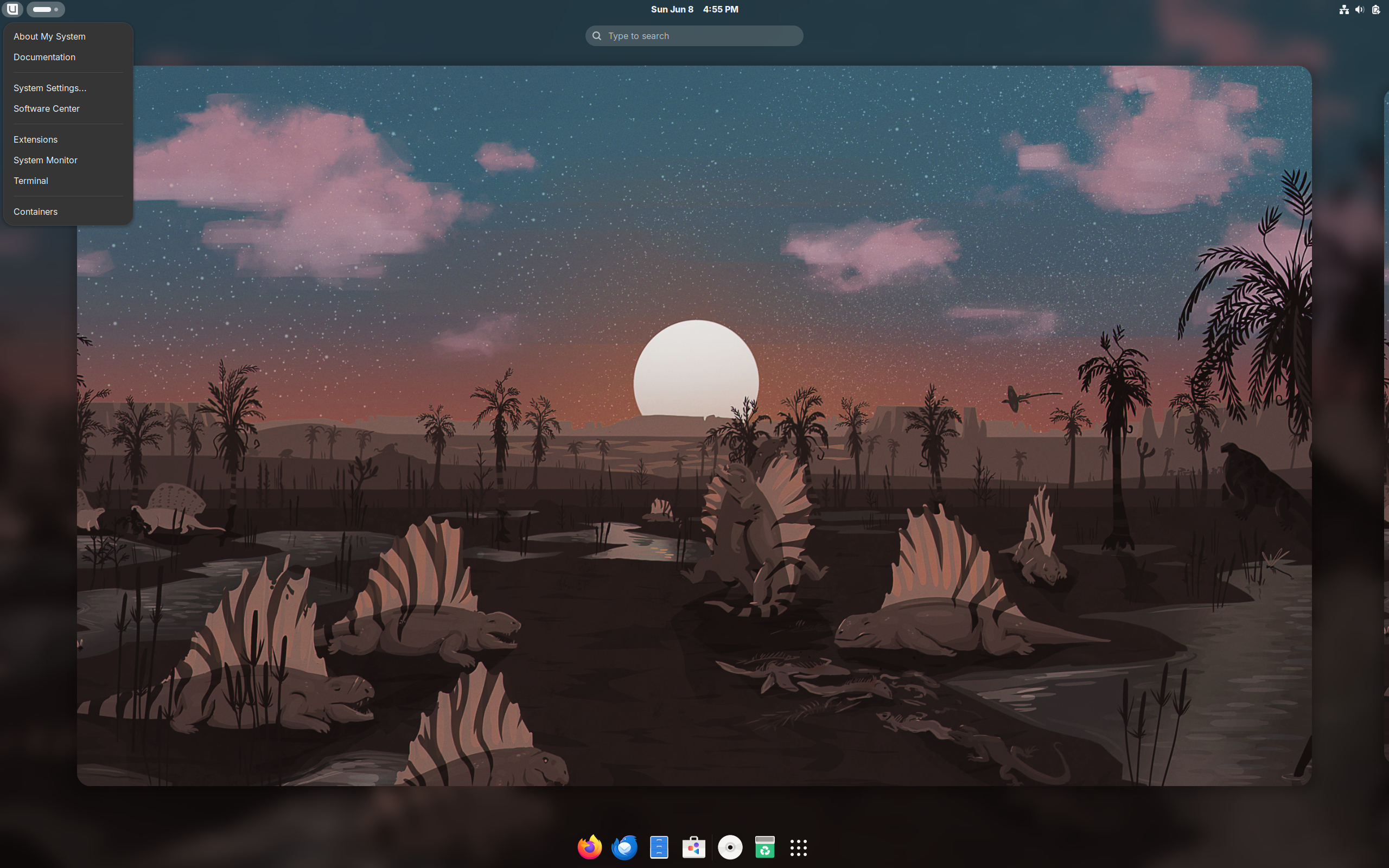Click the system logo menu button

click(x=12, y=9)
